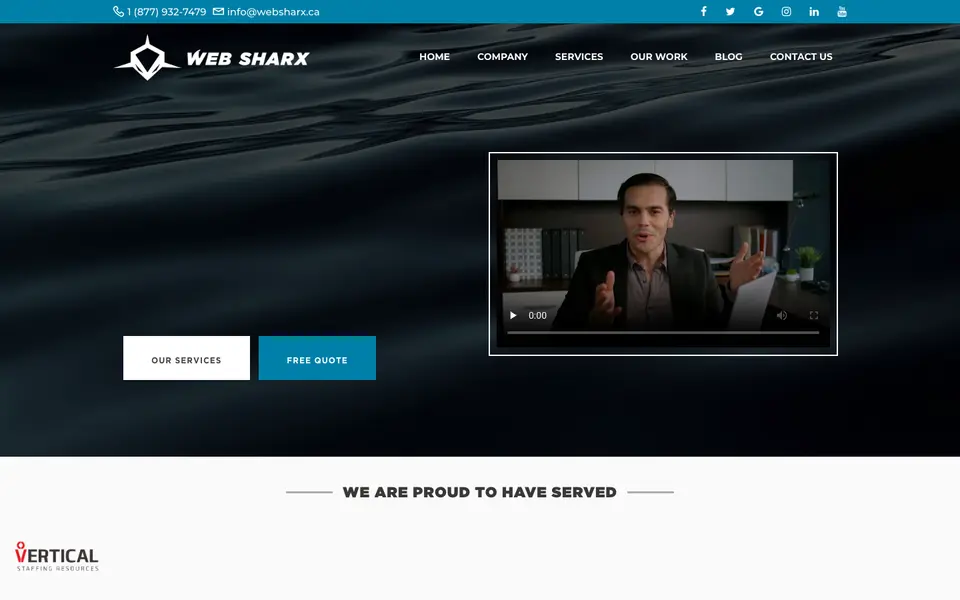Screen dimensions: 960x600
Task: Open the Twitter social icon
Action: pos(730,11)
